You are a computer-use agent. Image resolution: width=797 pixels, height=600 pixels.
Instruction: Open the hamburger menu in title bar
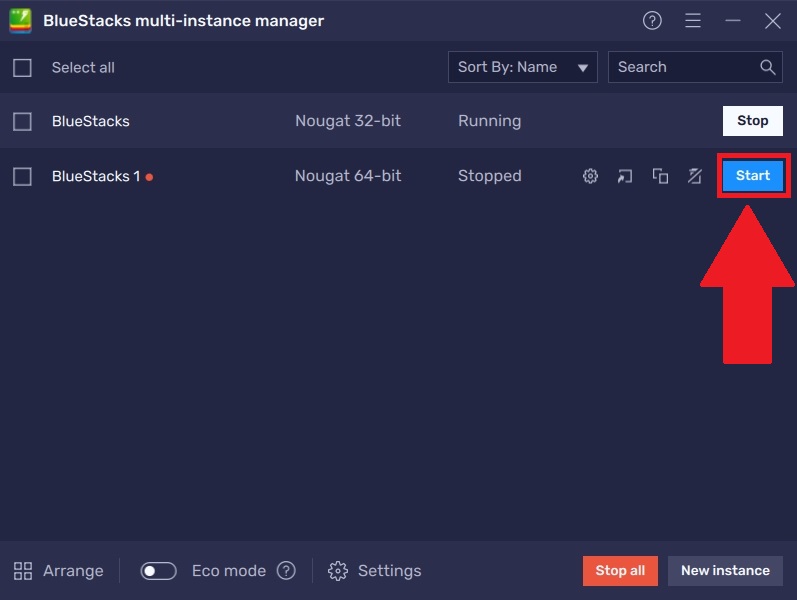[692, 21]
